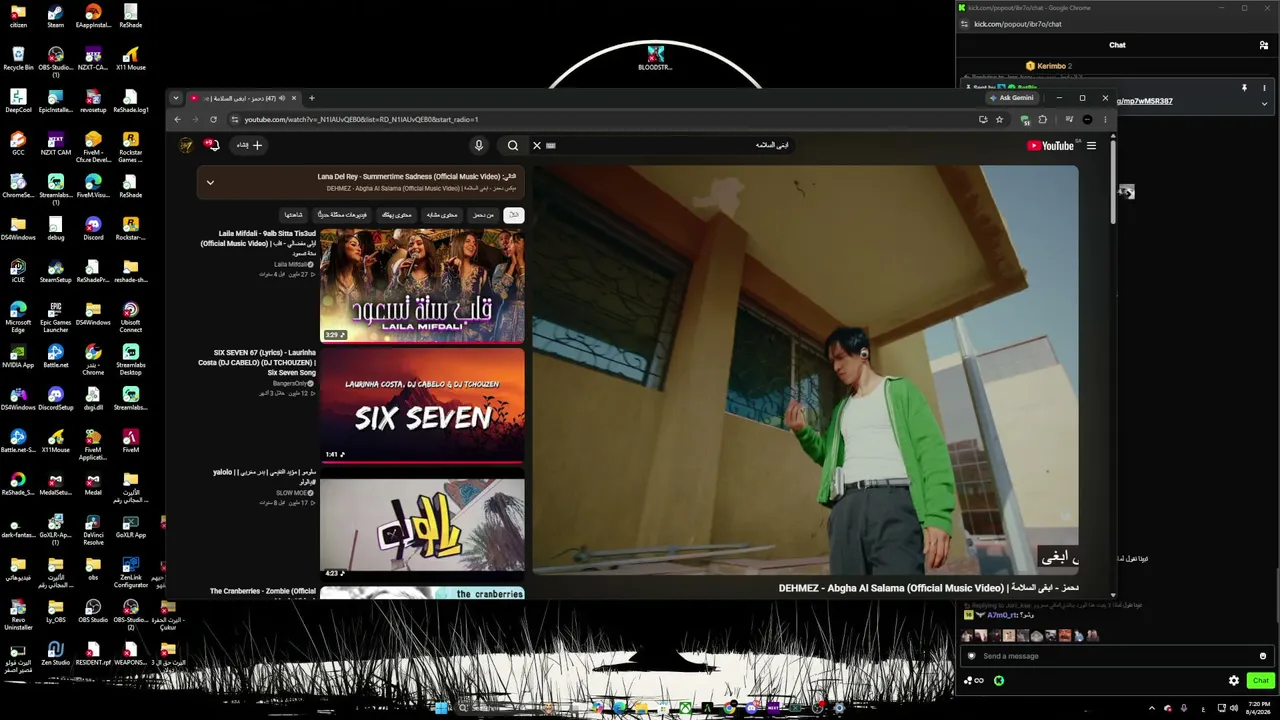Image resolution: width=1280 pixels, height=720 pixels.
Task: Open the emote picker in Kick chat
Action: click(1263, 656)
